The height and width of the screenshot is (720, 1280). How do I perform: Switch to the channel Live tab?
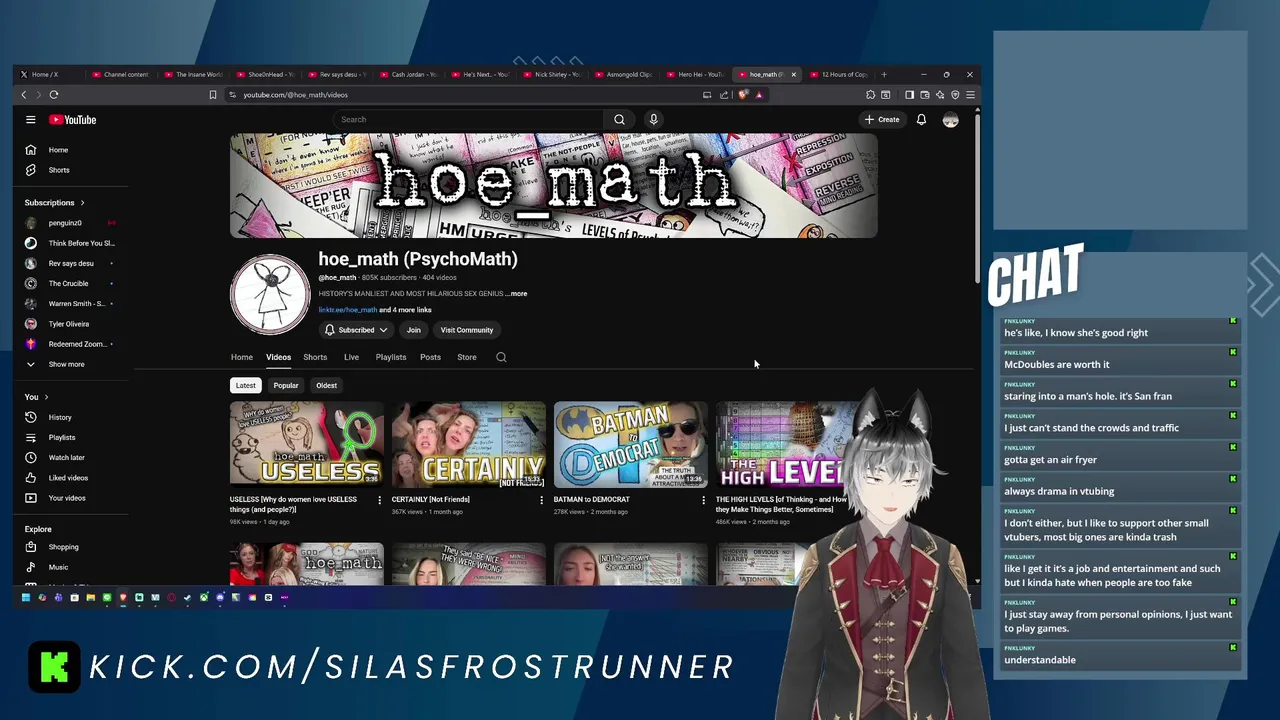(x=351, y=357)
